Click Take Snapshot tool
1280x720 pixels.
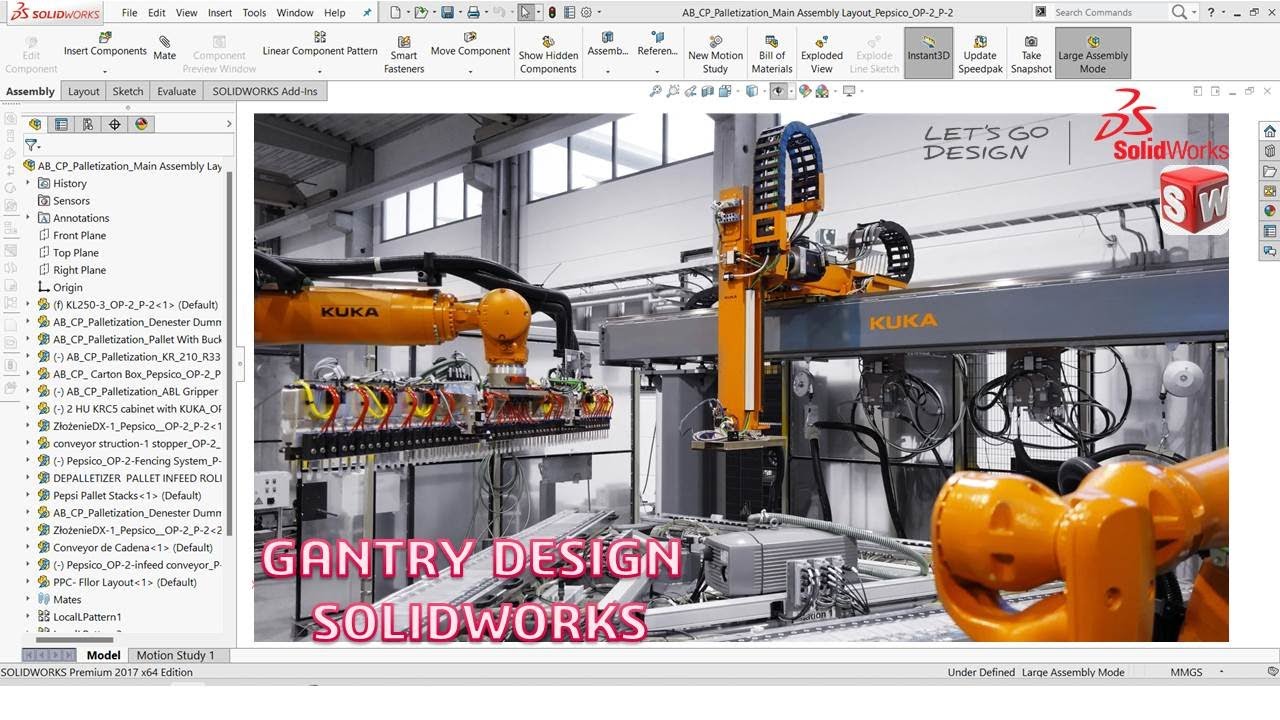1031,55
